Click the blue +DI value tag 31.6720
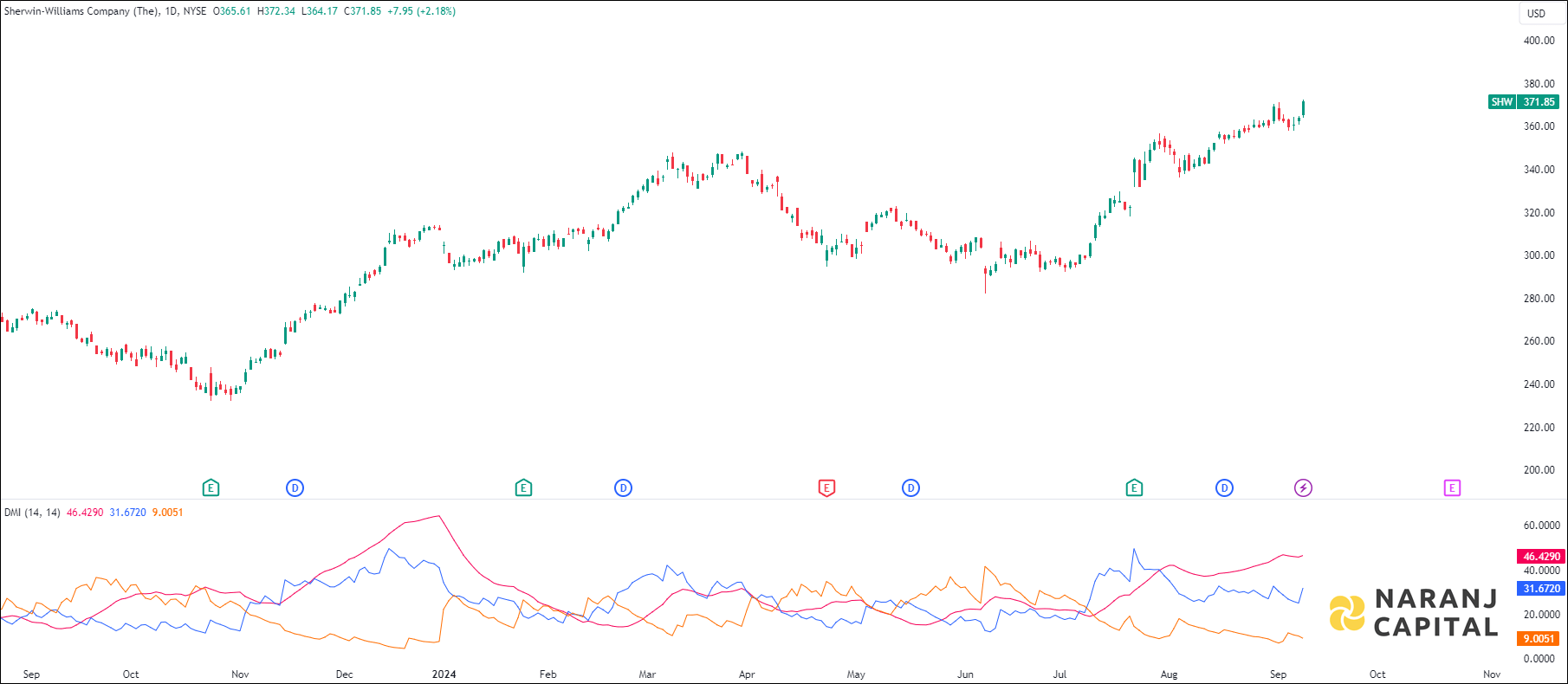Image resolution: width=1568 pixels, height=684 pixels. 1541,589
